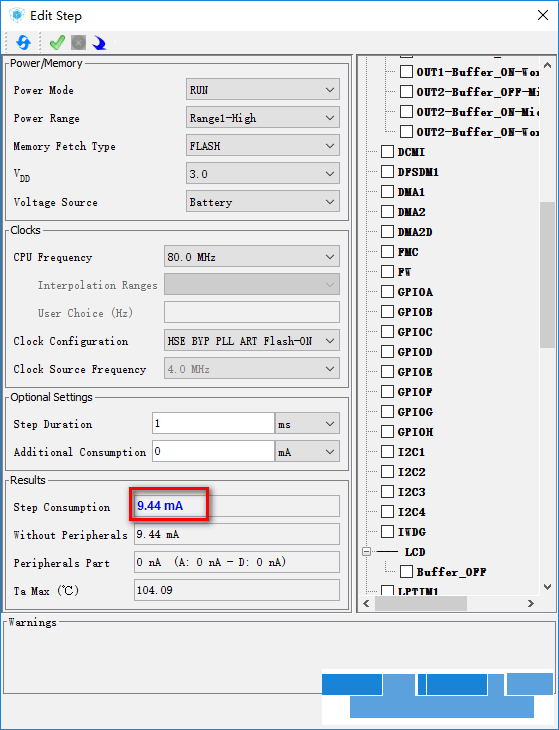This screenshot has width=559, height=730.
Task: Enable the LCD Buffer_OFF checkbox
Action: tap(406, 571)
